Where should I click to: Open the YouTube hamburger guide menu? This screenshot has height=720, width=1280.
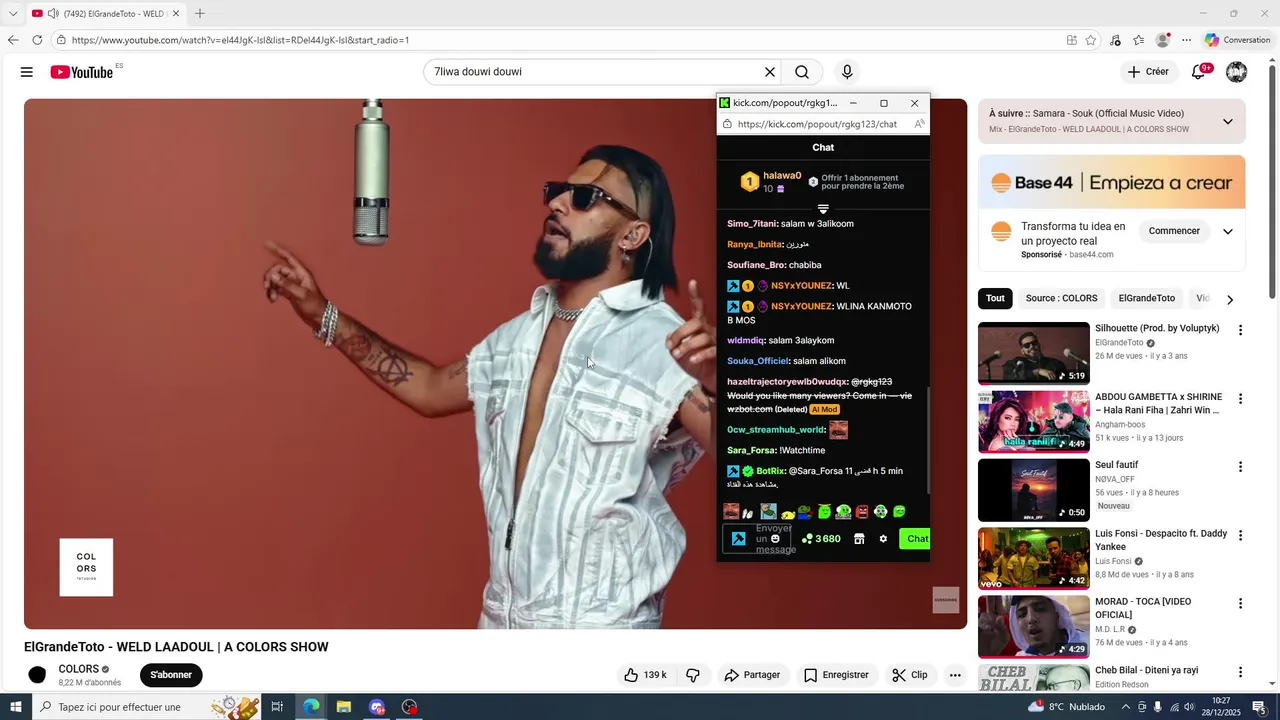pos(27,72)
